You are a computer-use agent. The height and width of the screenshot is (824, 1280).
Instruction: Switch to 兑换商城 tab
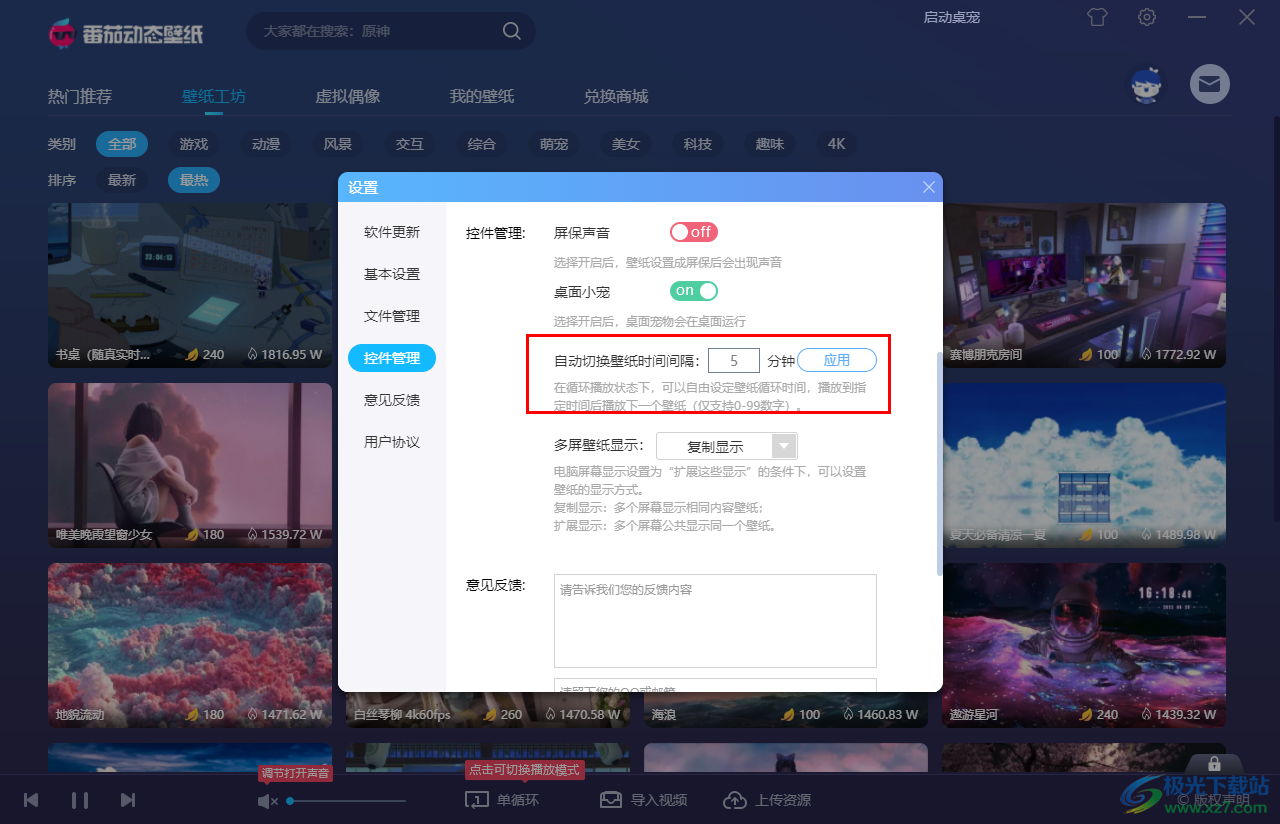pyautogui.click(x=616, y=97)
